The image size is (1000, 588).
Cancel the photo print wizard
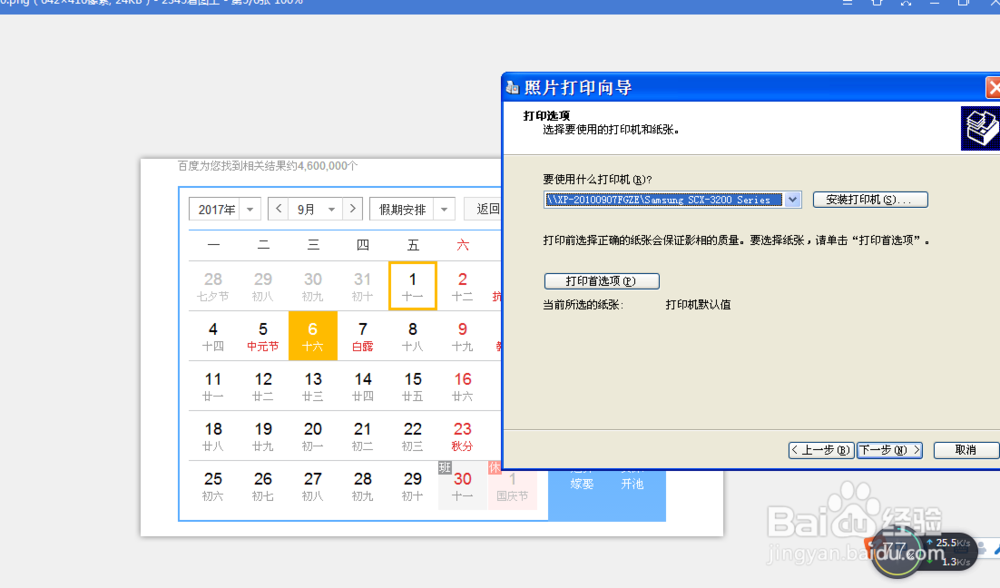pyautogui.click(x=964, y=450)
